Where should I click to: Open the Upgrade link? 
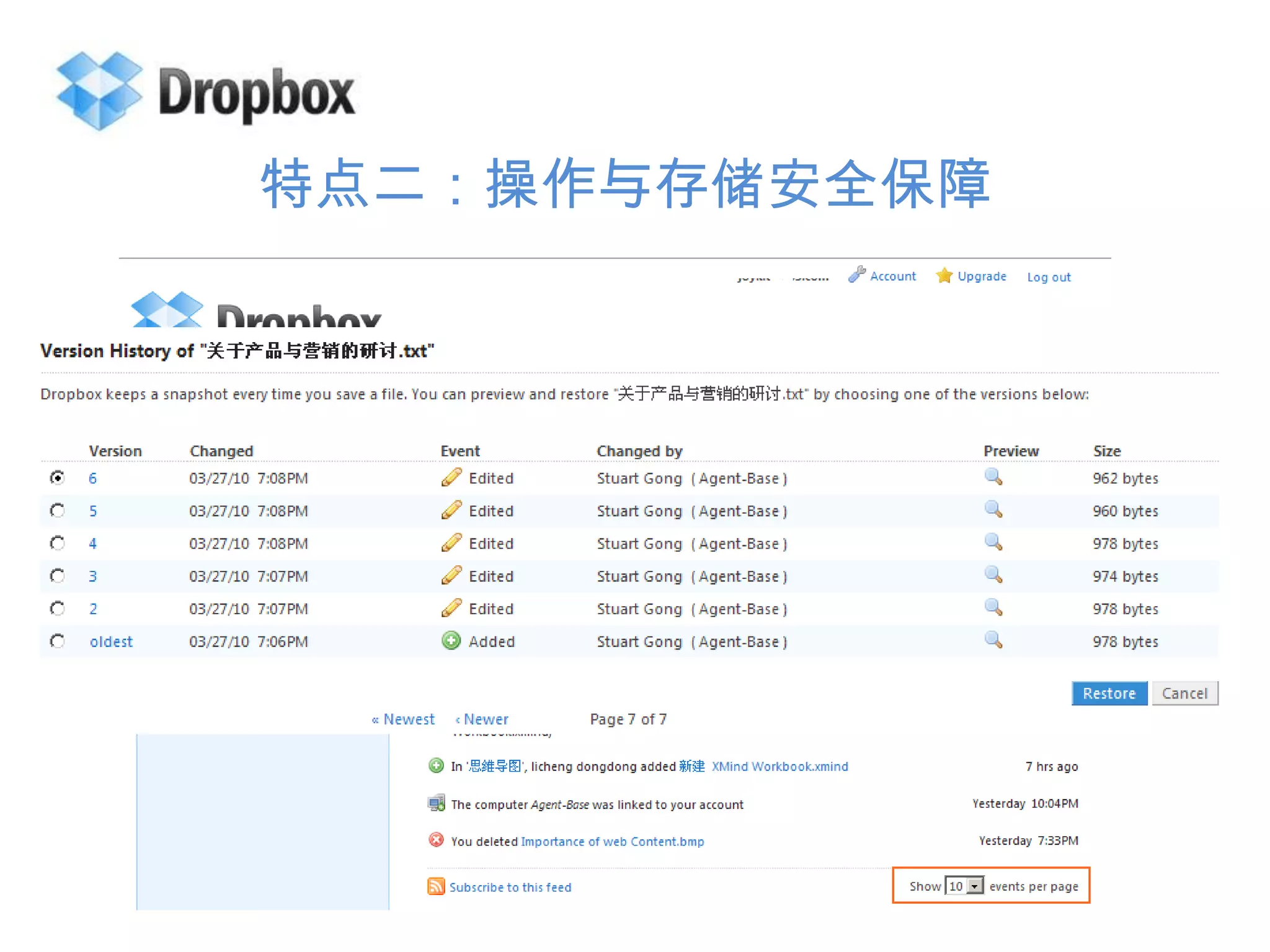click(982, 276)
